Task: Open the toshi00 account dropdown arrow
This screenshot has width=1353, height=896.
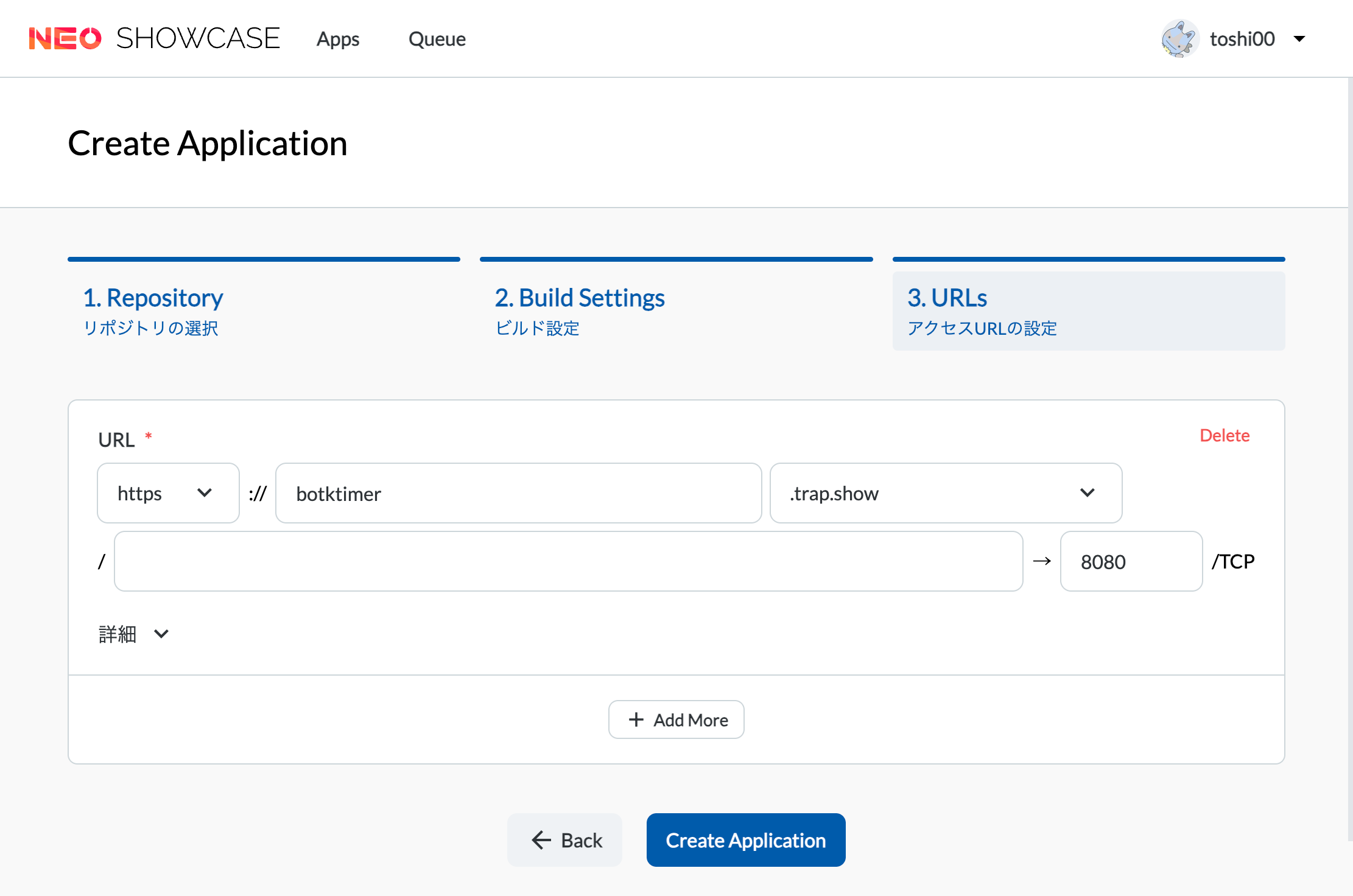Action: (1299, 39)
